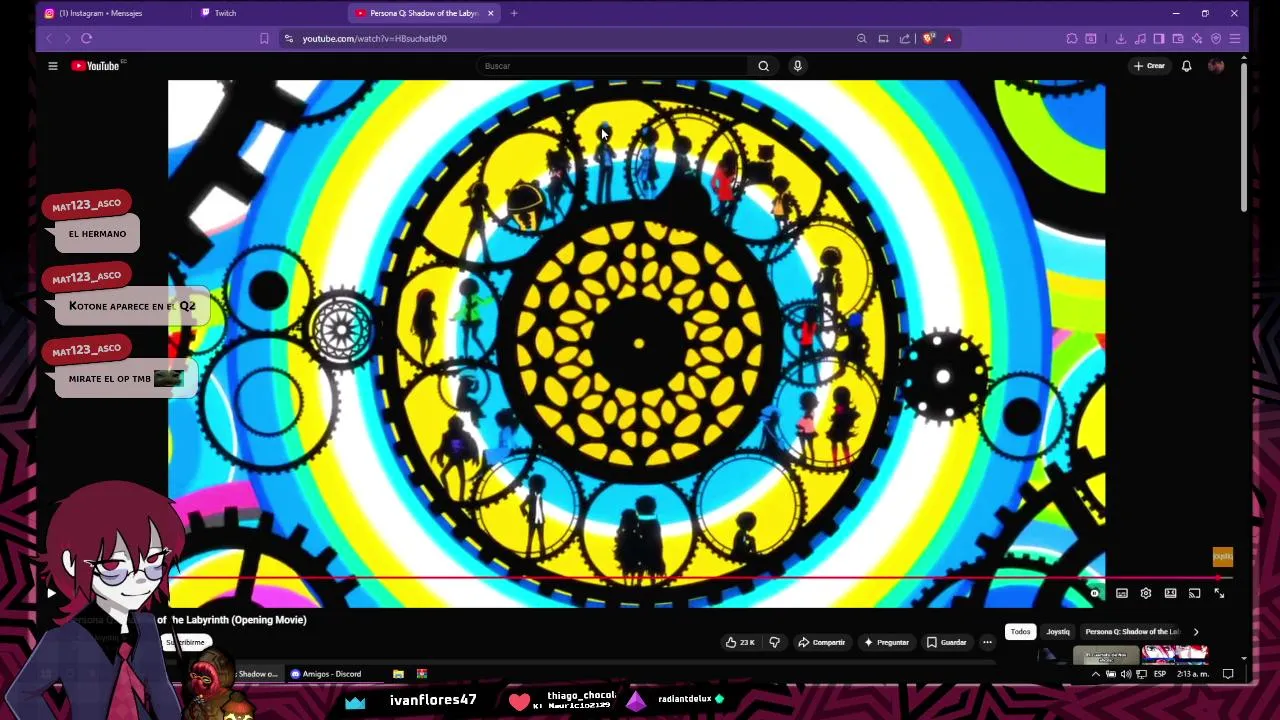Toggle the browser sidebar panel
The width and height of the screenshot is (1280, 720).
pos(1159,38)
